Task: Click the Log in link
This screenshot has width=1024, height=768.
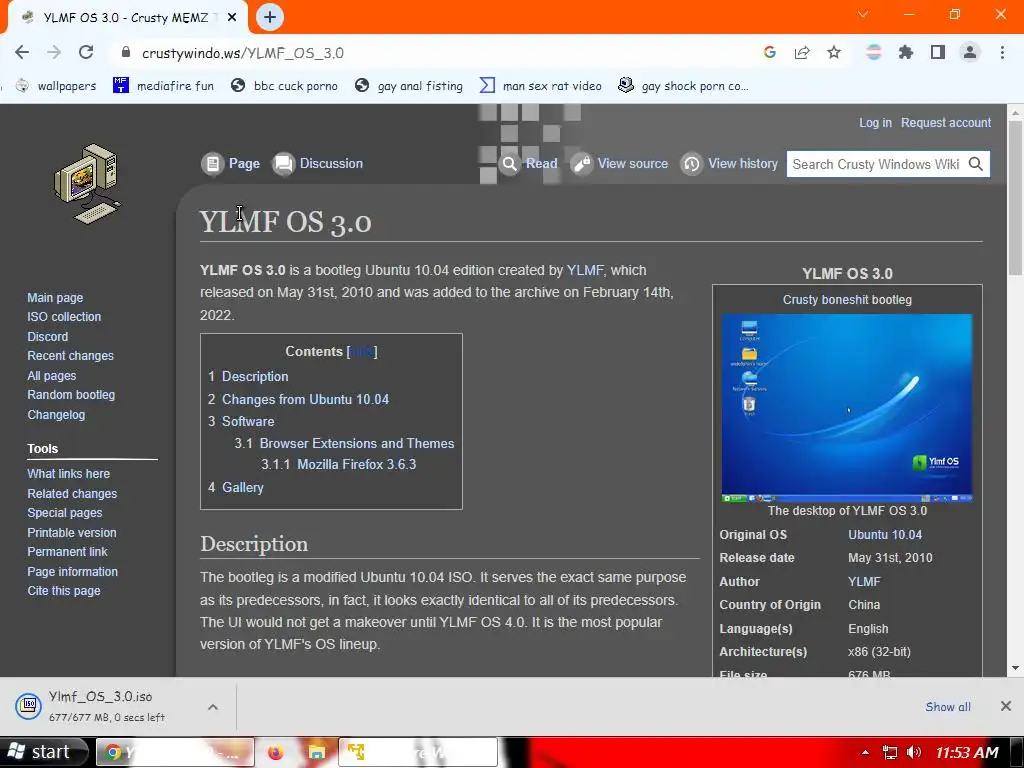Action: coord(875,123)
